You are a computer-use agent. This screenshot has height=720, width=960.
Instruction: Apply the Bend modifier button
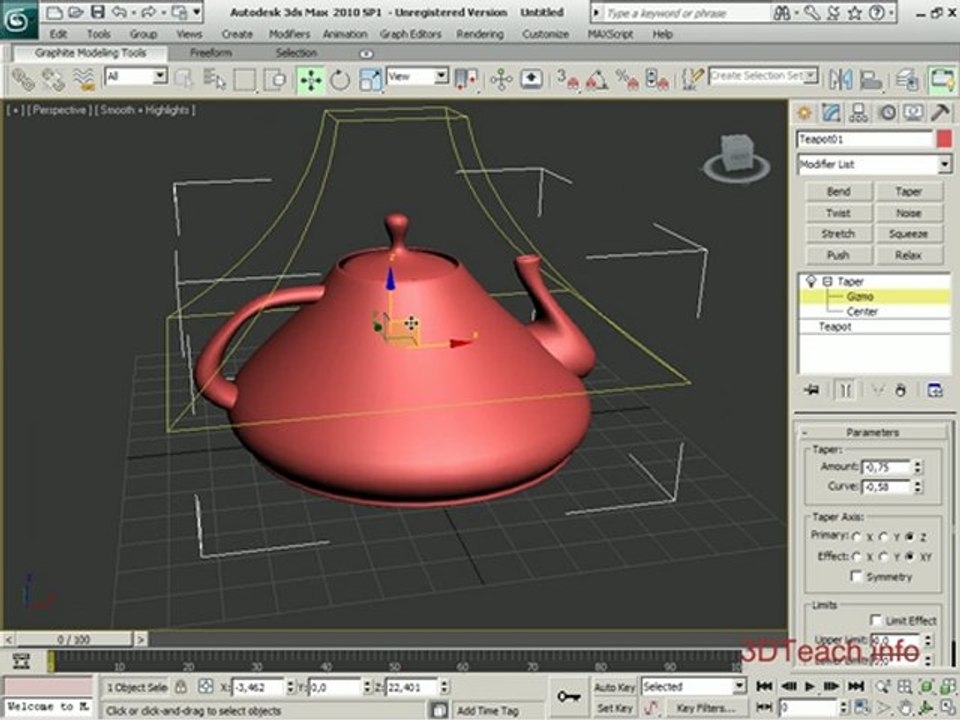pos(838,192)
